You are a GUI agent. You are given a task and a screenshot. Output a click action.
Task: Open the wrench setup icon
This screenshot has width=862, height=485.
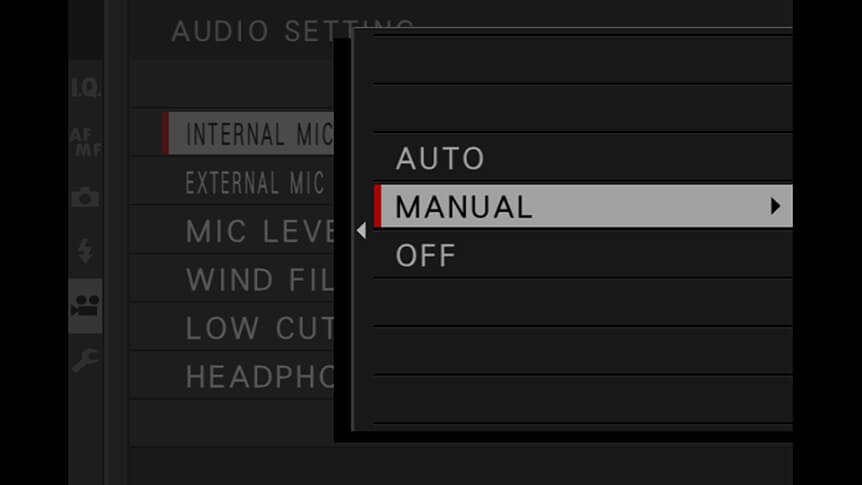click(x=85, y=361)
